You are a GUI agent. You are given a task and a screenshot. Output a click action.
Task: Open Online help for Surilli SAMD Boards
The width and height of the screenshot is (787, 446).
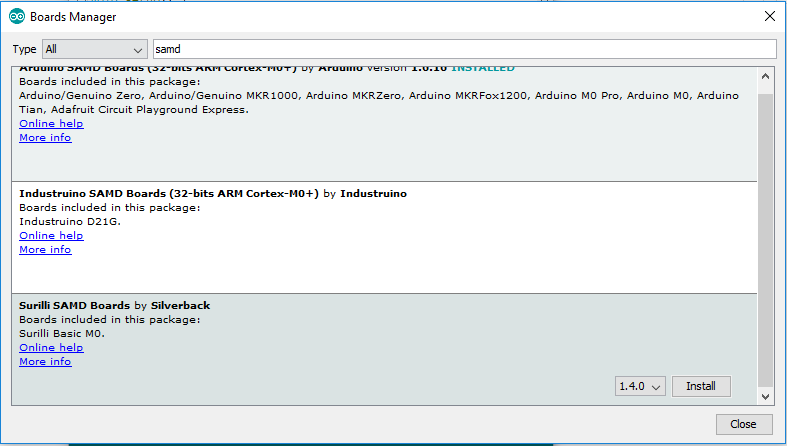(51, 347)
